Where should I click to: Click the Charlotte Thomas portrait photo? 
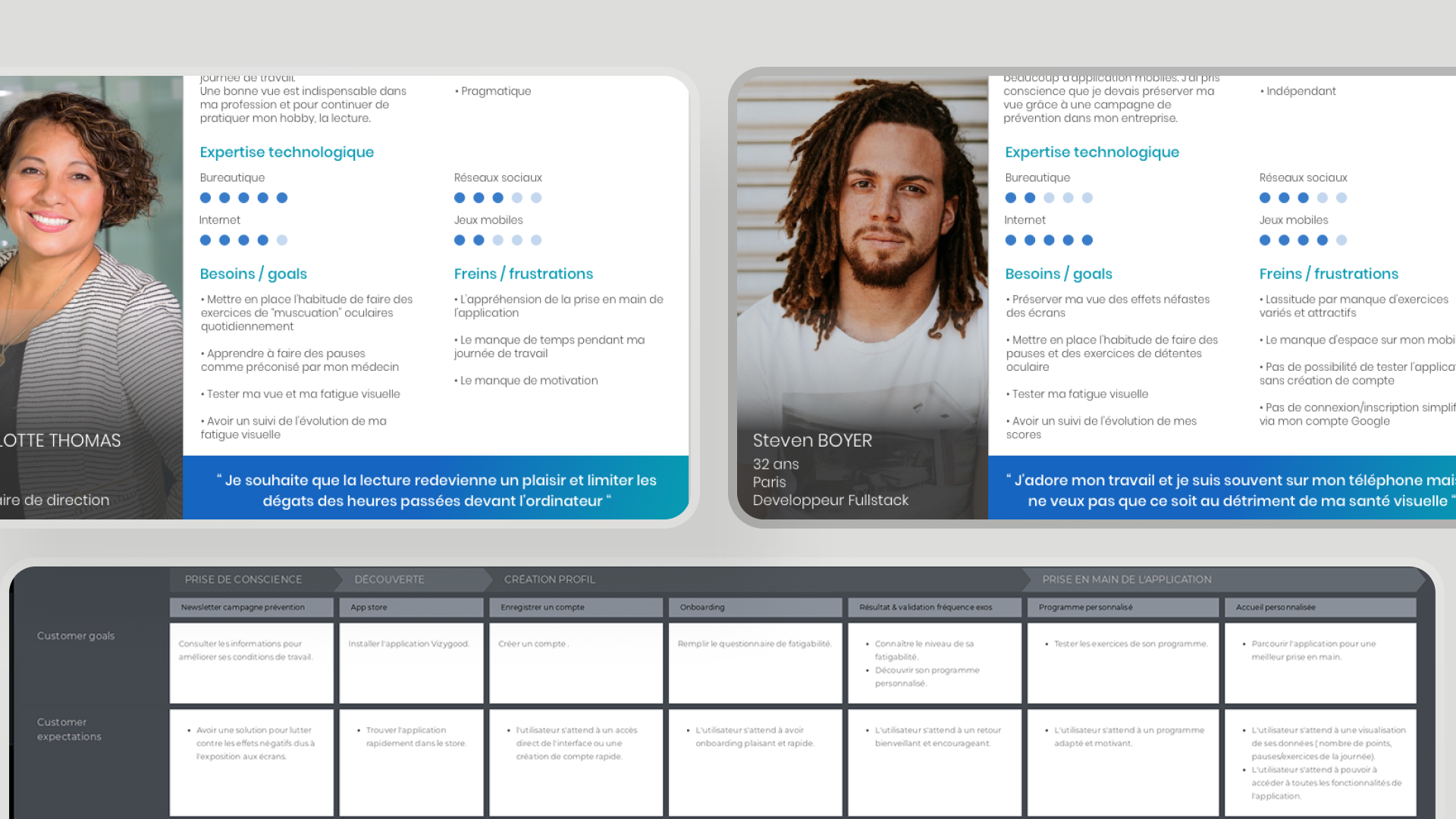tap(91, 297)
